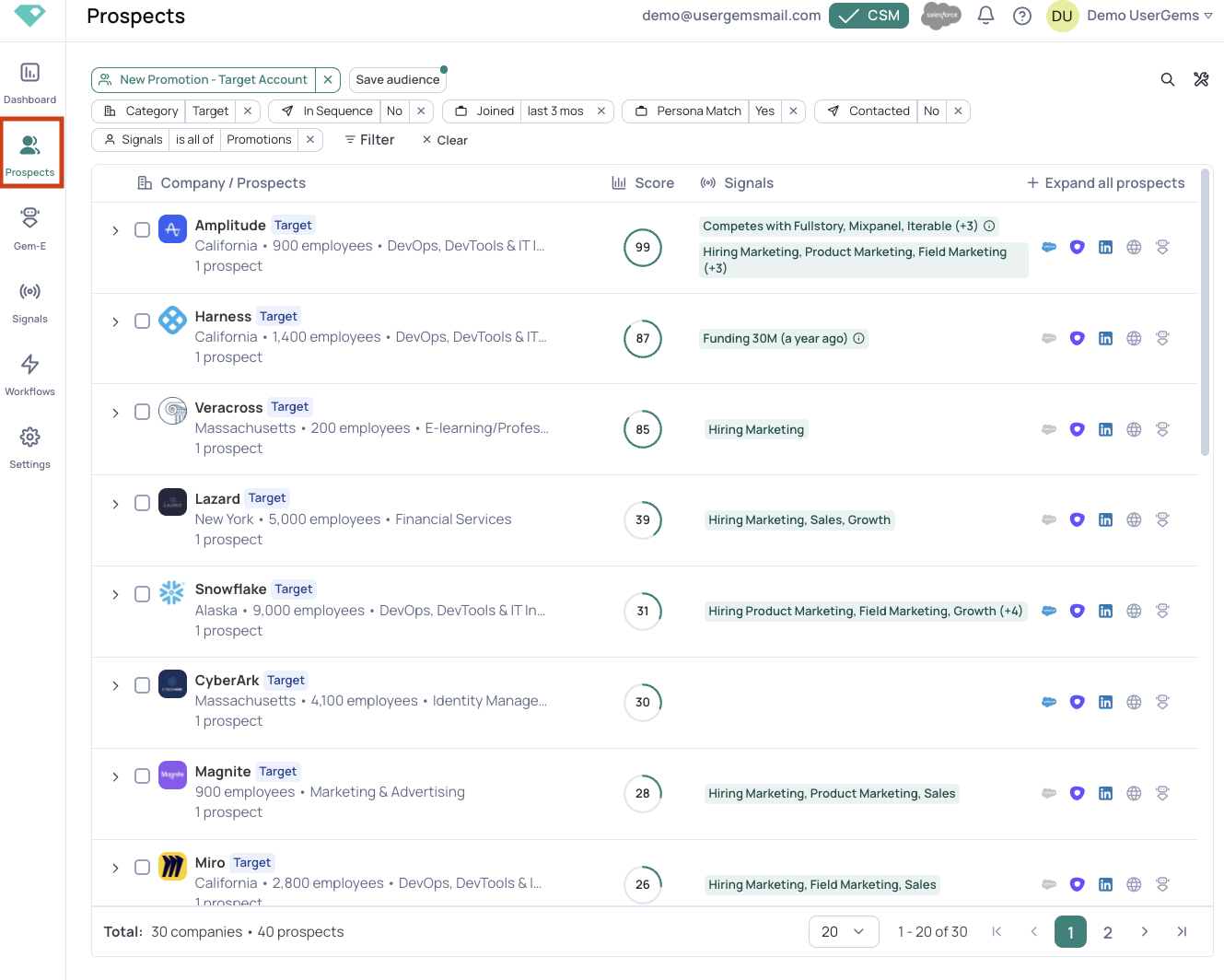Select the Lazard row checkbox

point(142,503)
